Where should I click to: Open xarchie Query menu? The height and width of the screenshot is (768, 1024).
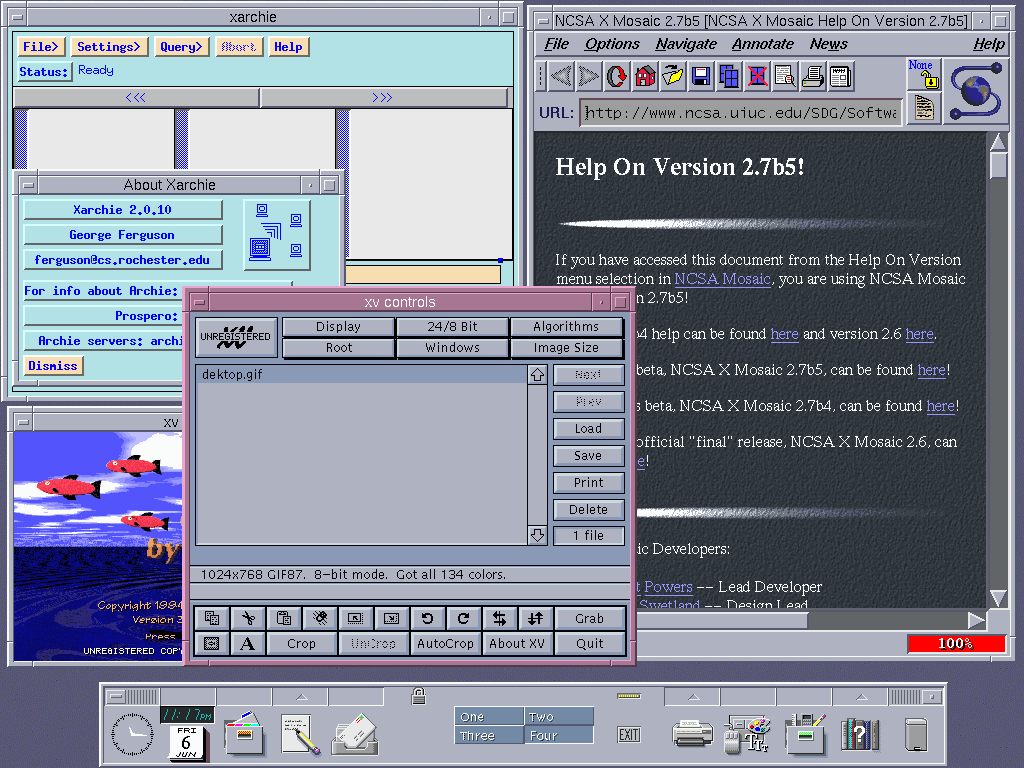point(181,46)
